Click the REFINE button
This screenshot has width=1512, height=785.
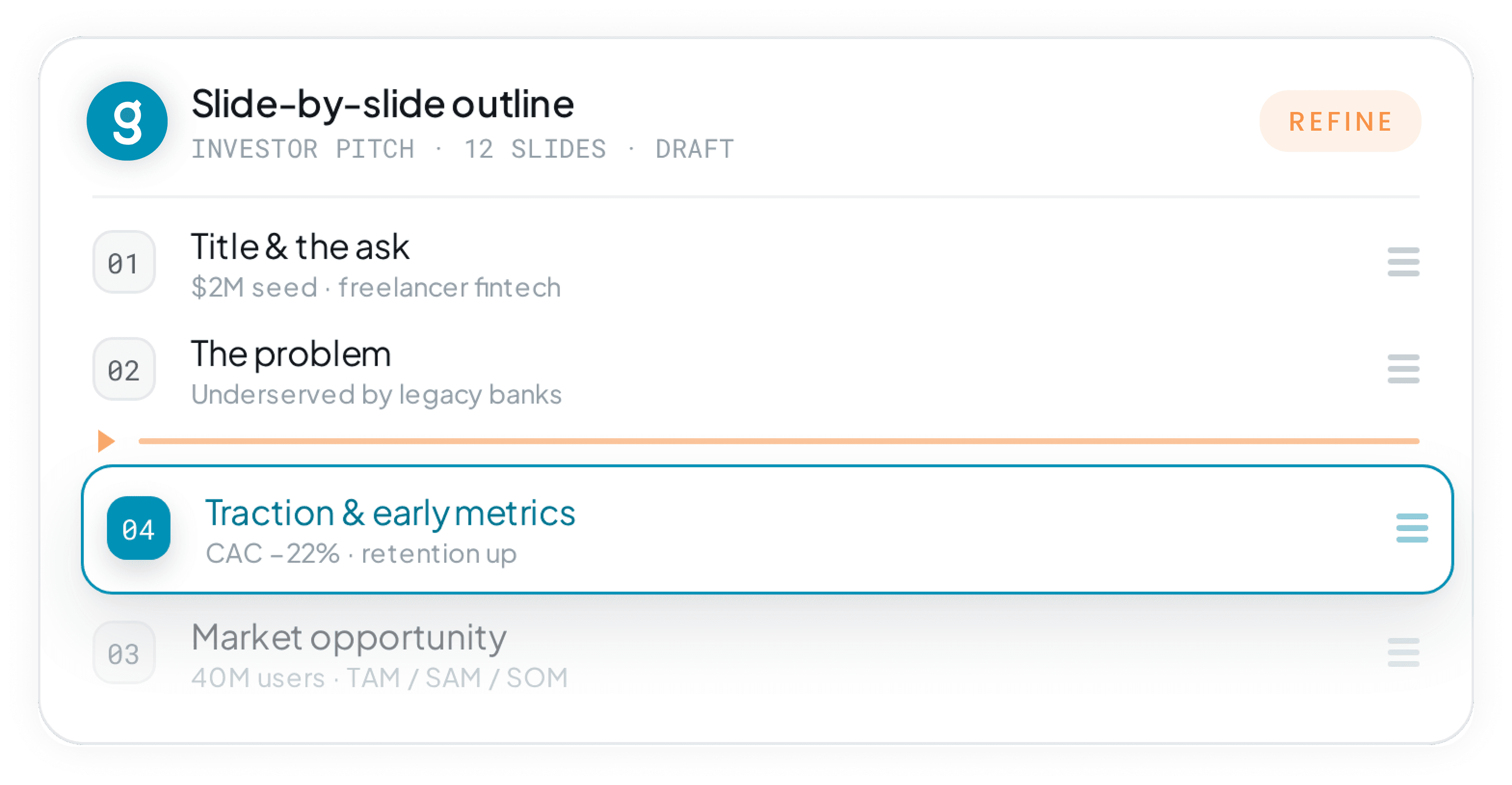1340,121
